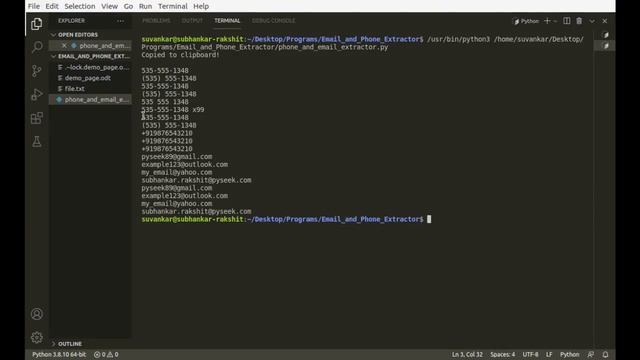
Task: Change UTF-8 file encoding
Action: [x=530, y=354]
